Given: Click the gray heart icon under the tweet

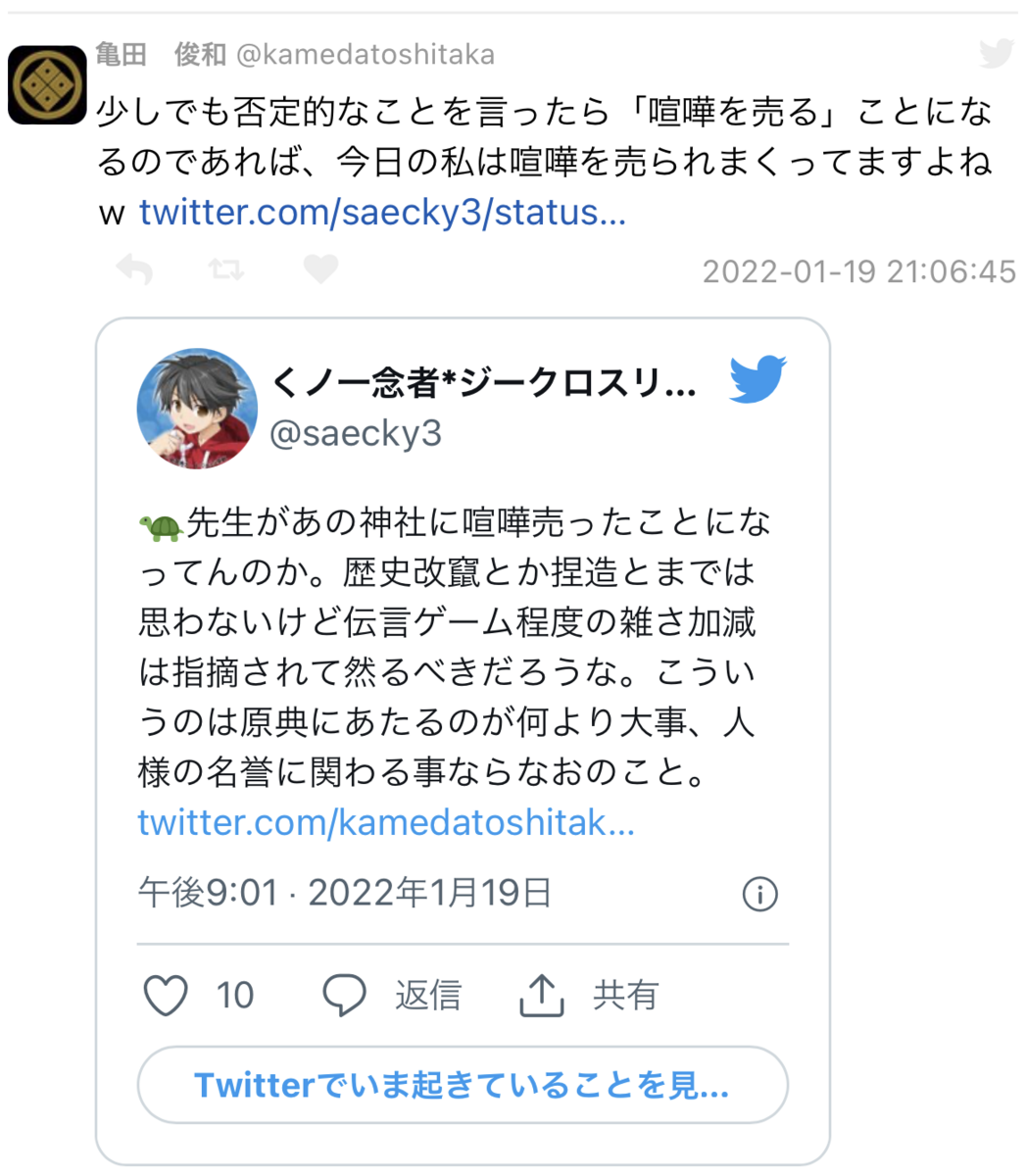Looking at the screenshot, I should [x=320, y=269].
